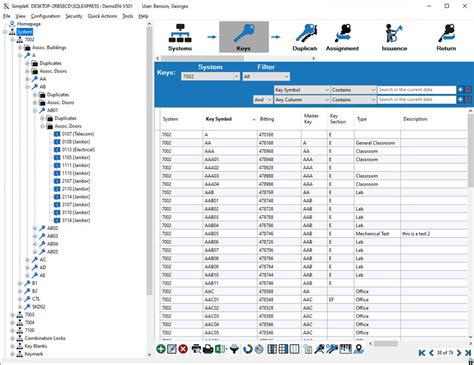Viewport: 474px width, 365px height.
Task: Edit the selected key record
Action: point(172,349)
